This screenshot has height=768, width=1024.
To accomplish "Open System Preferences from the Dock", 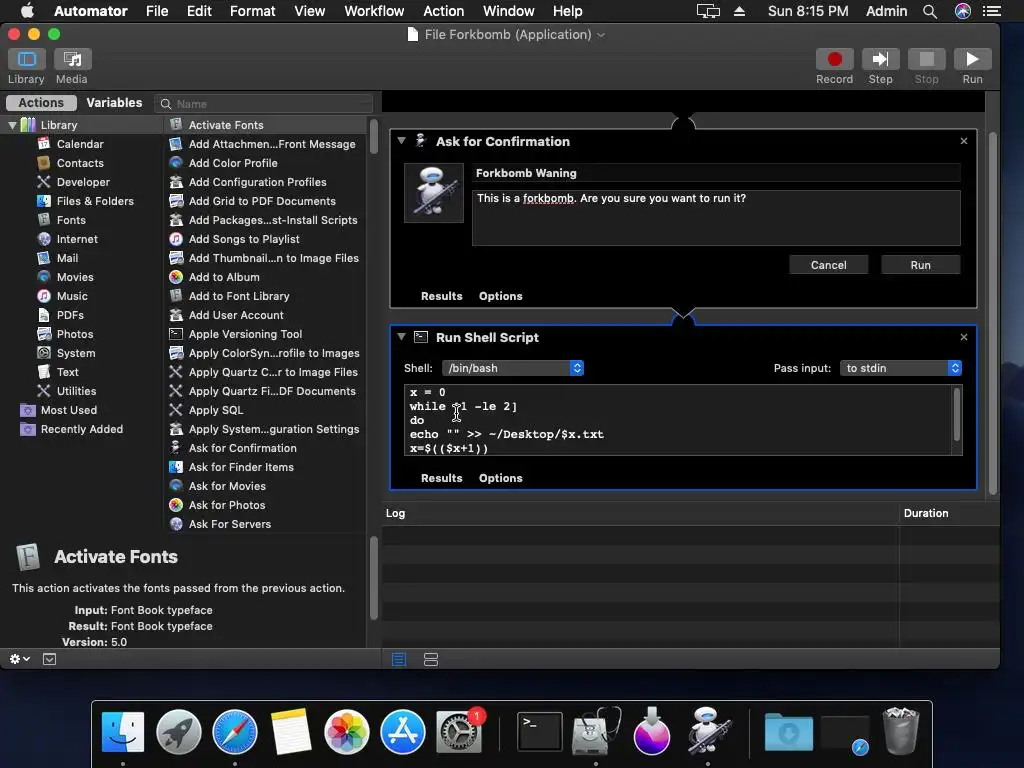I will coord(459,731).
